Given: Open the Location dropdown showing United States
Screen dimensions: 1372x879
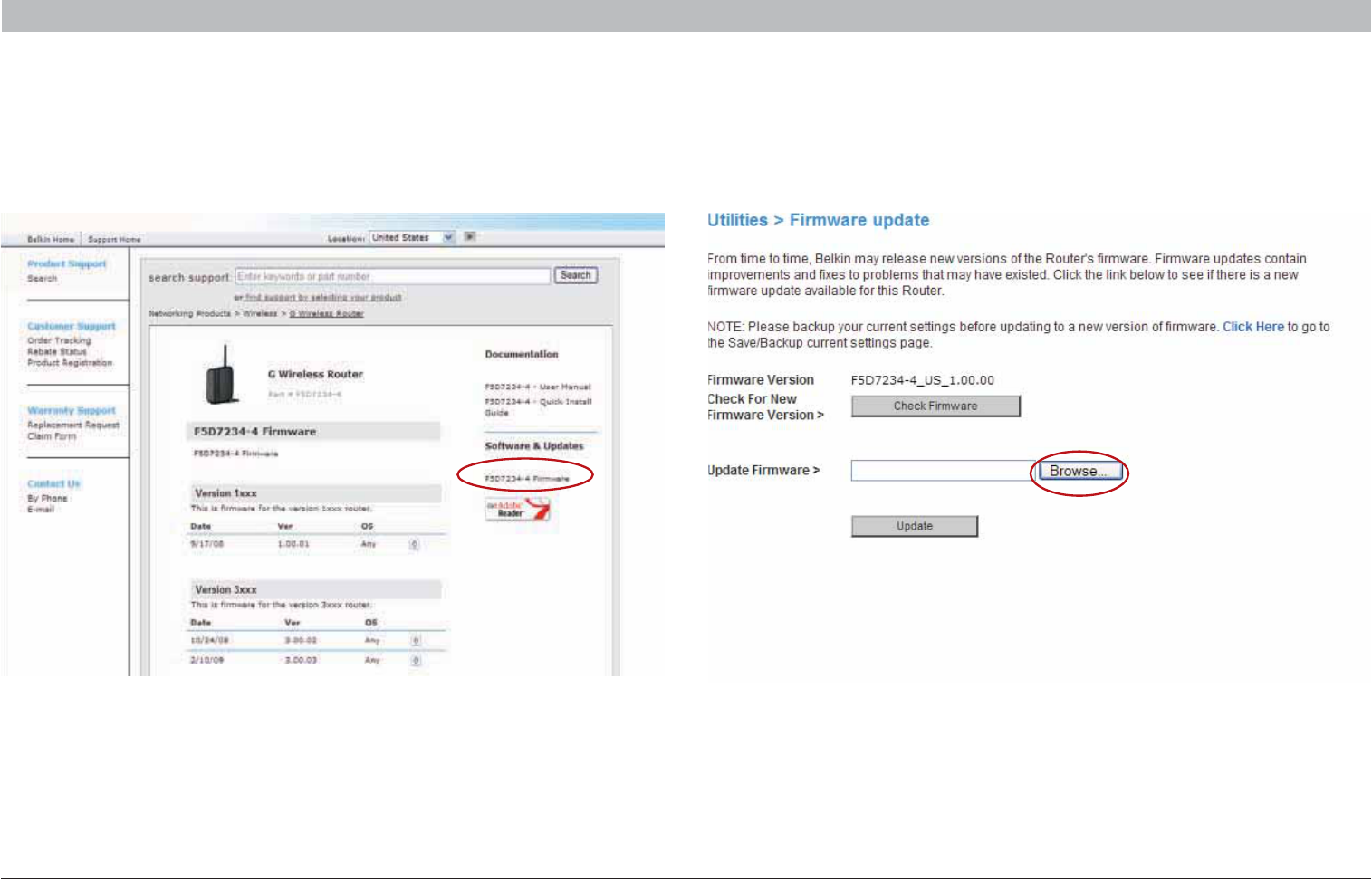Looking at the screenshot, I should point(412,237).
